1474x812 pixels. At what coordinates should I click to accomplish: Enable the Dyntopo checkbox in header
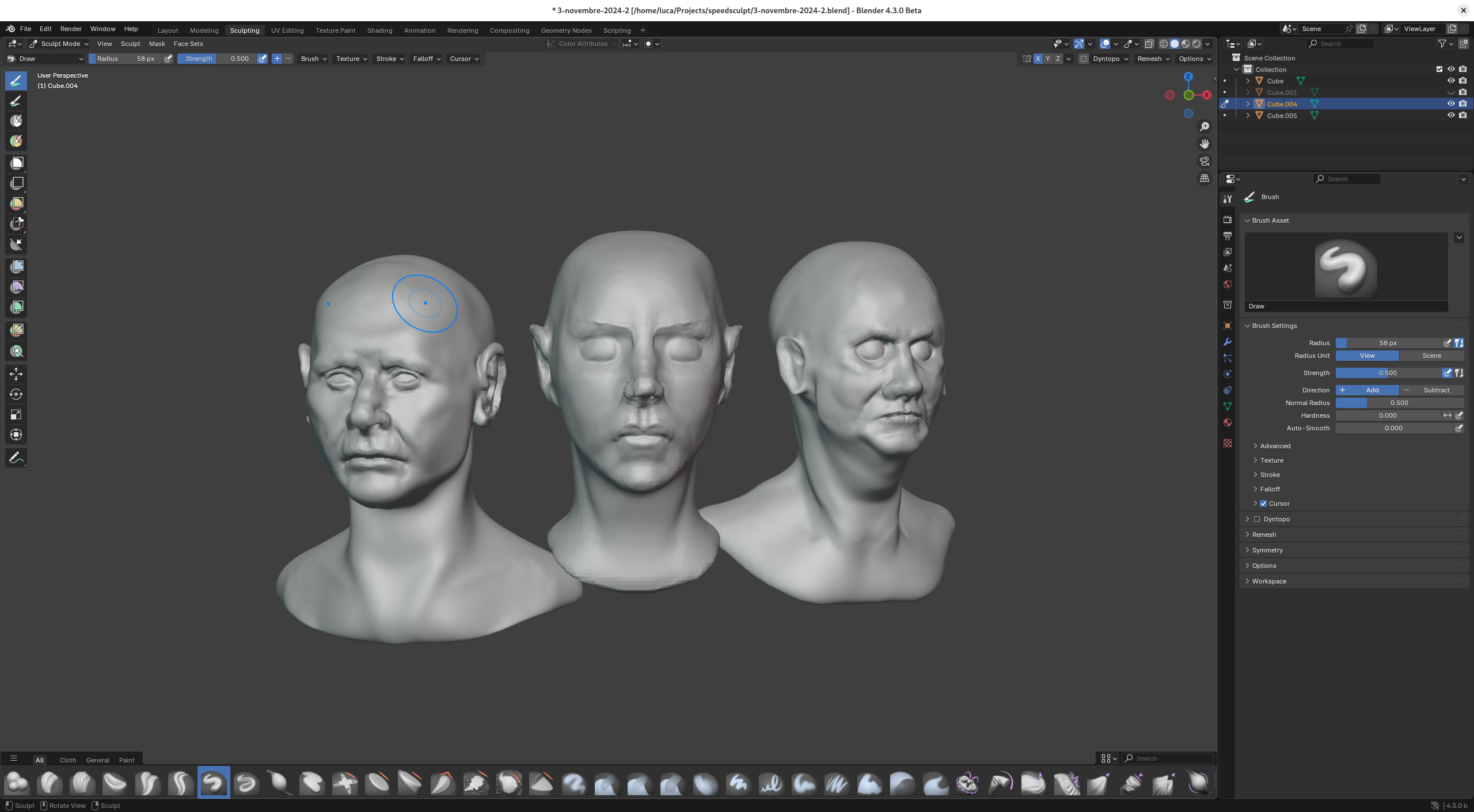click(1084, 59)
